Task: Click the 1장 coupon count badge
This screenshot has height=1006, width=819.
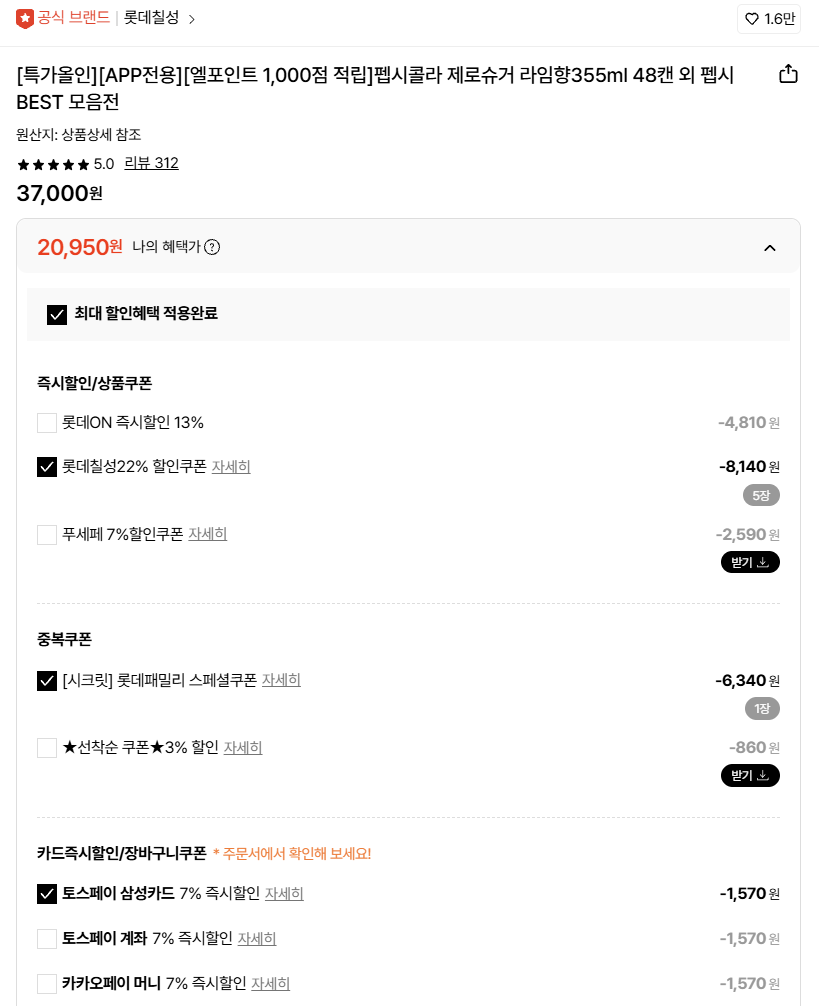Action: (x=761, y=708)
